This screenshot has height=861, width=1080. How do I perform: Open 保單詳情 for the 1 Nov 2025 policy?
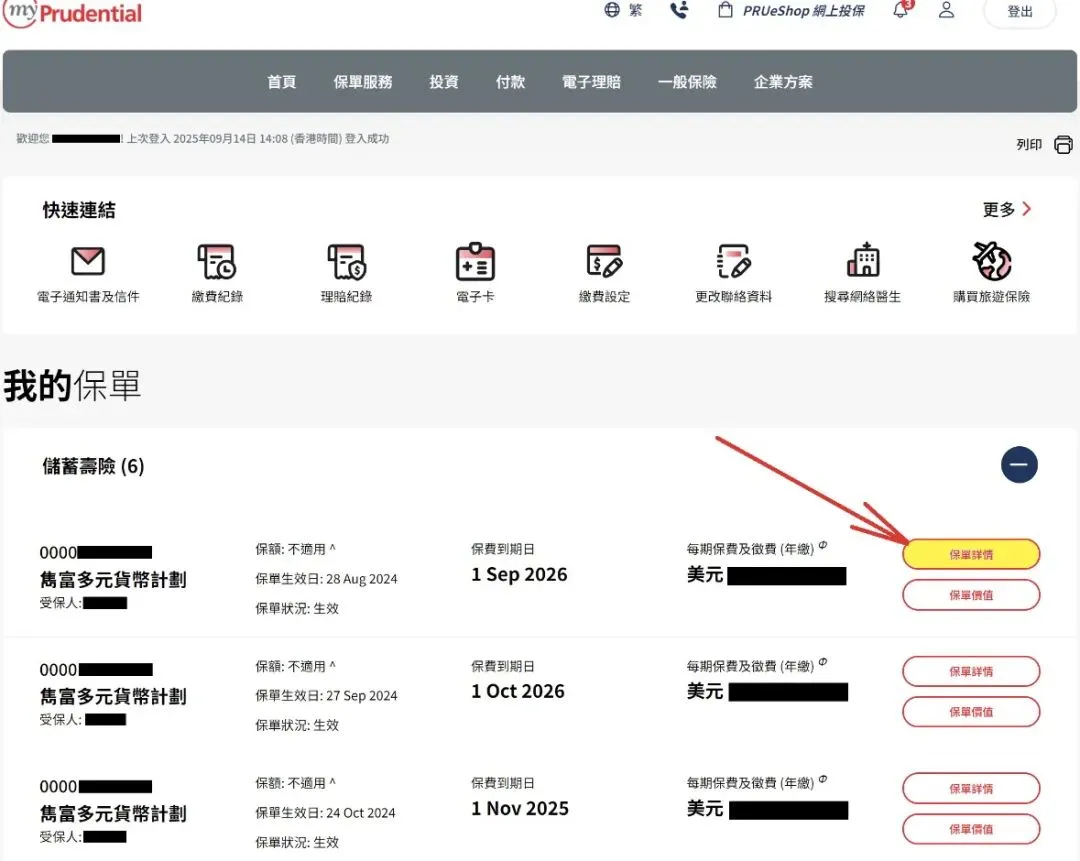tap(971, 789)
